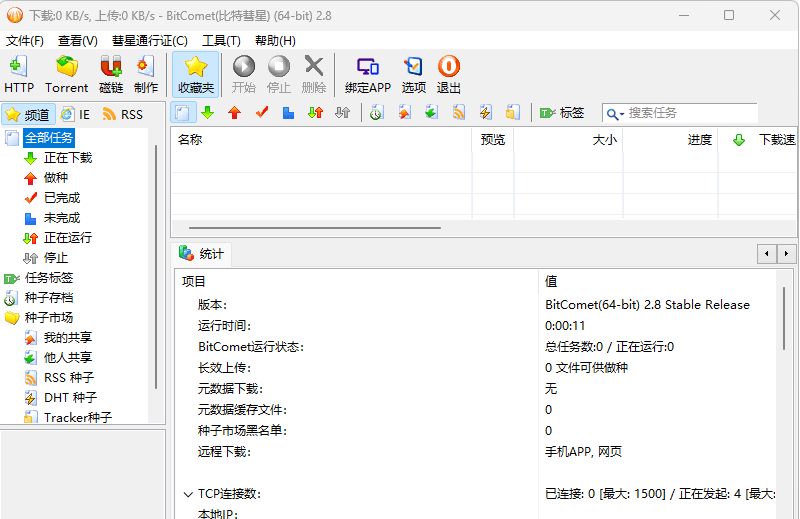
Task: Open the 选项 options icon
Action: [413, 75]
